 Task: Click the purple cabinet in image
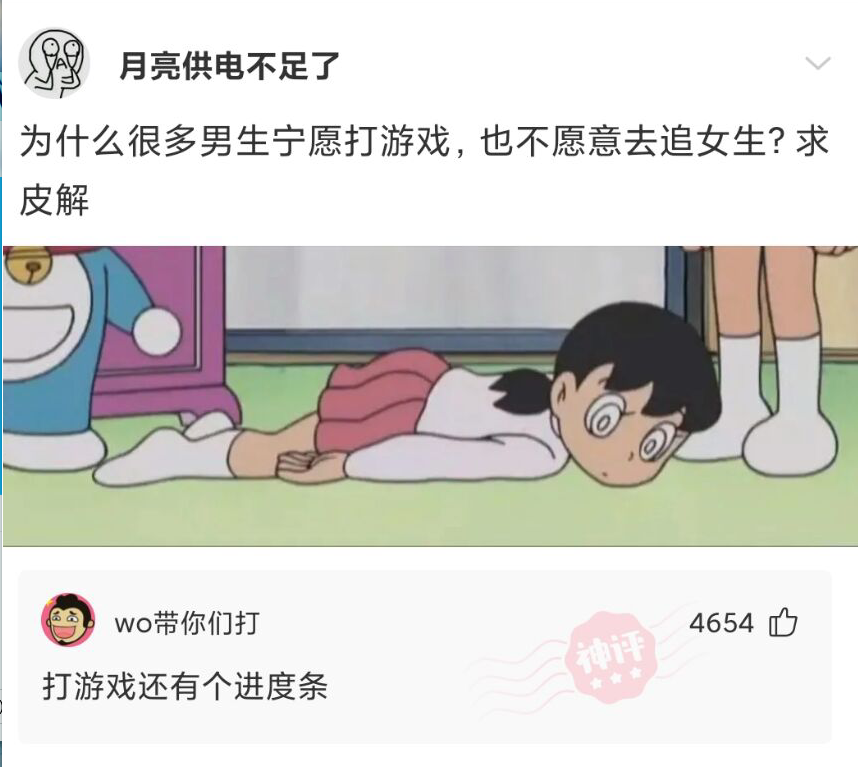click(x=164, y=334)
